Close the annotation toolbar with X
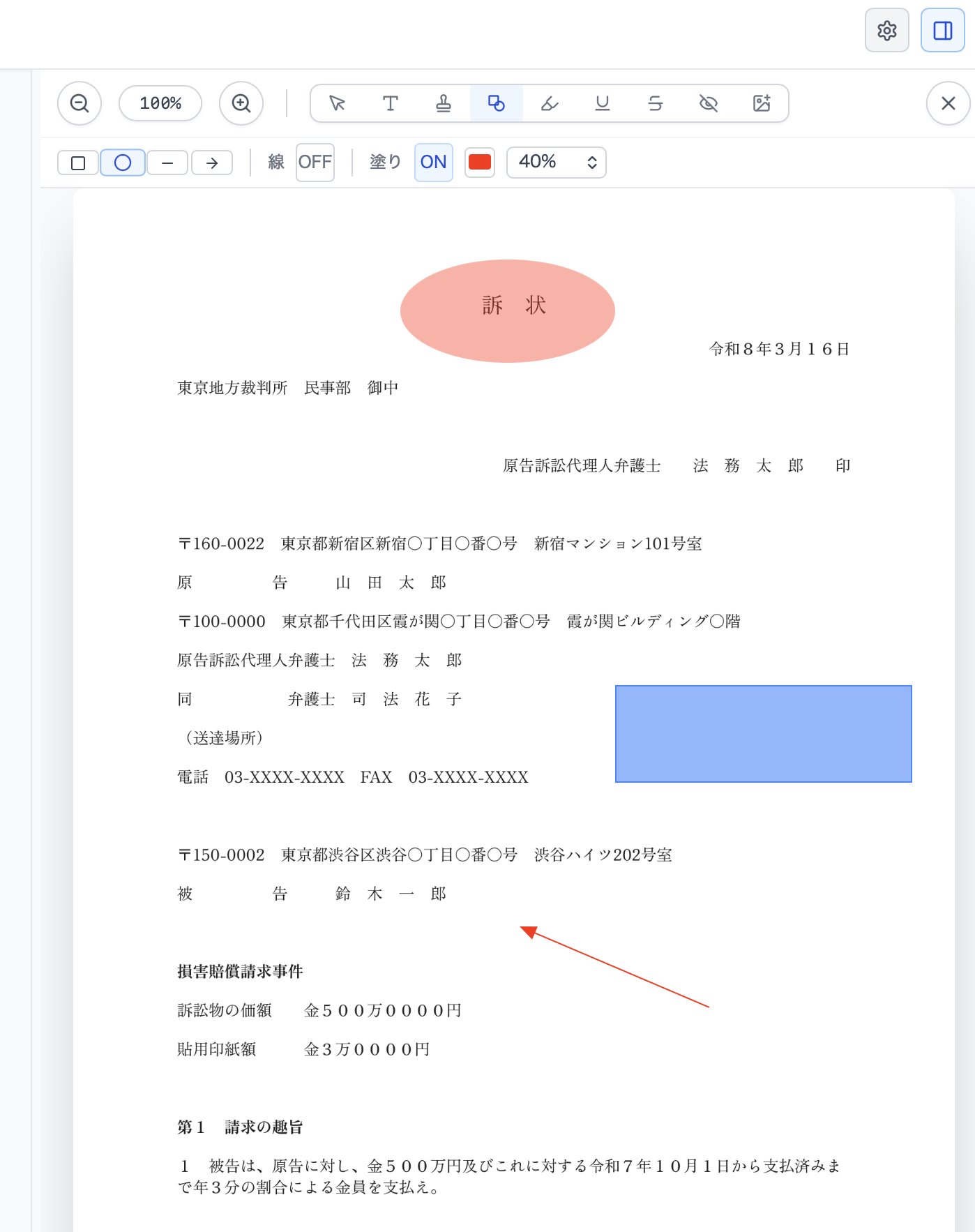This screenshot has height=1232, width=975. pos(948,103)
